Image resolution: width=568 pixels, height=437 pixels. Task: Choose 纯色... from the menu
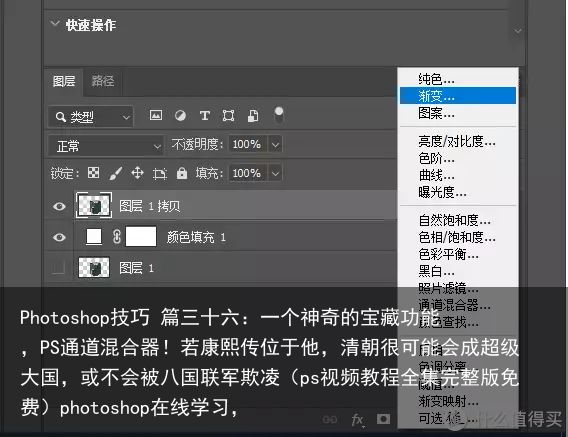(x=458, y=79)
